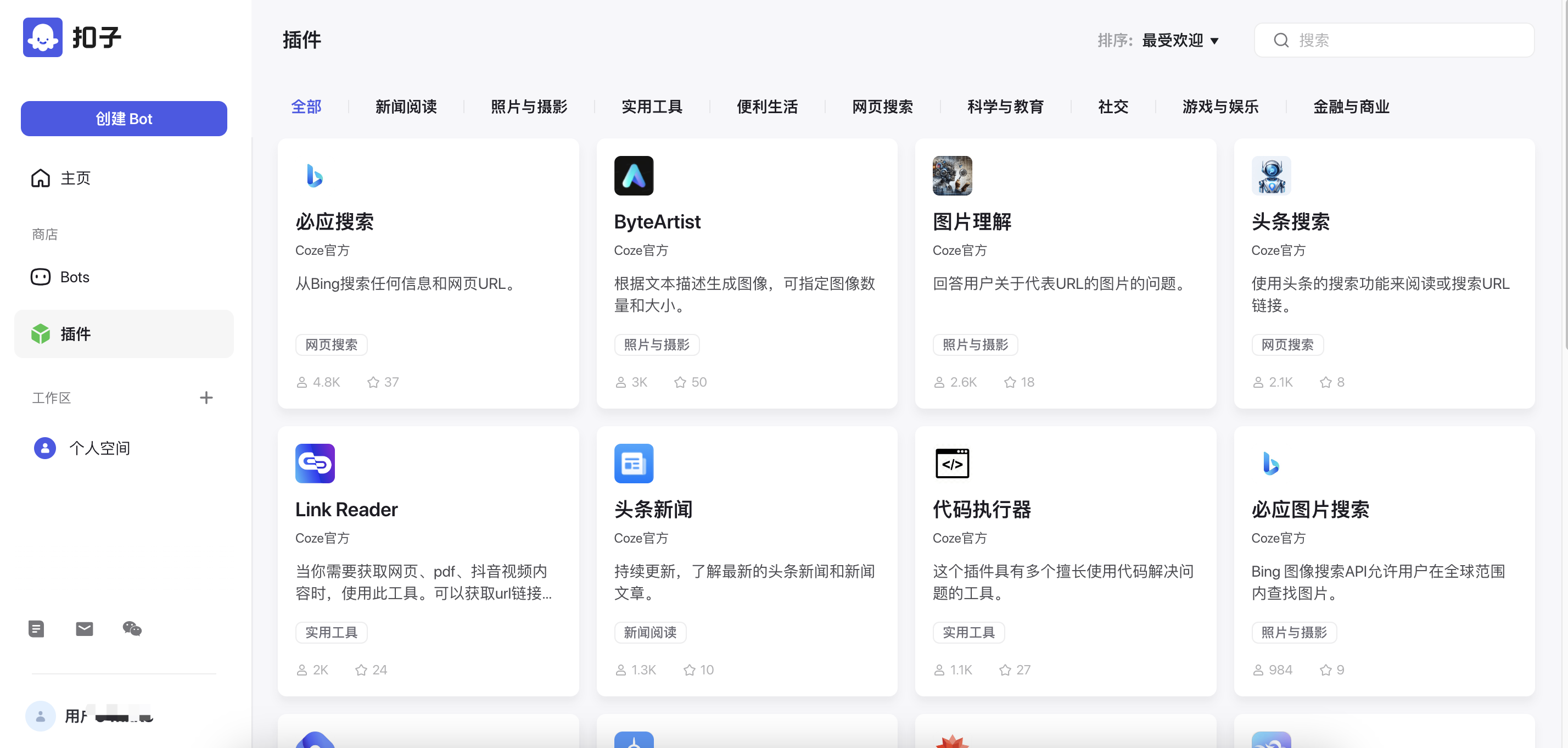Select the 科学与教育 tab
This screenshot has width=1568, height=748.
pos(1005,107)
